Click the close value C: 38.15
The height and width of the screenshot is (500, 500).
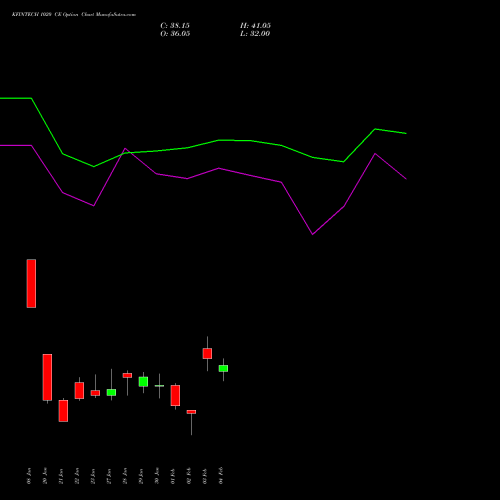(x=175, y=26)
